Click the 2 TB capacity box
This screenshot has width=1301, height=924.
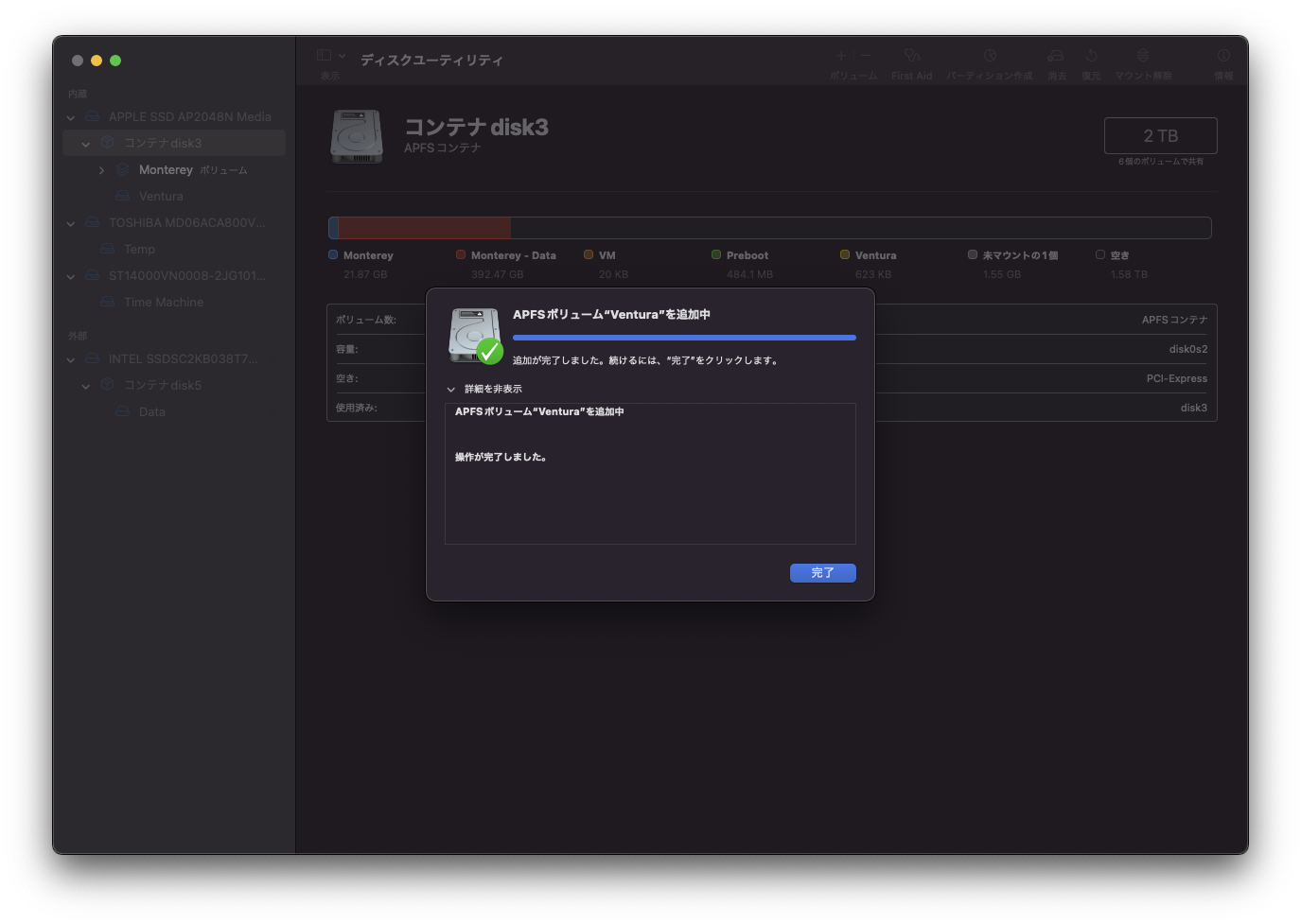pyautogui.click(x=1161, y=136)
